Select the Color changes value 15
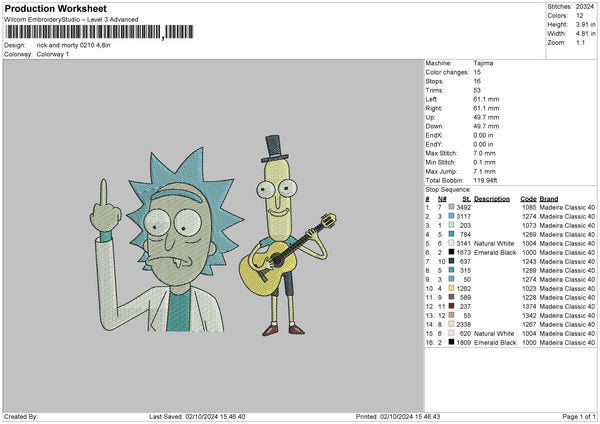 pos(477,72)
